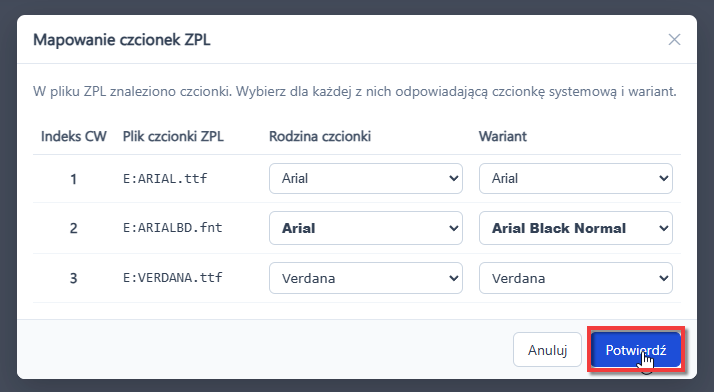Open Wariant dropdown for E:ARIAL.ttf row
Screen dimensions: 714x392
[576, 178]
